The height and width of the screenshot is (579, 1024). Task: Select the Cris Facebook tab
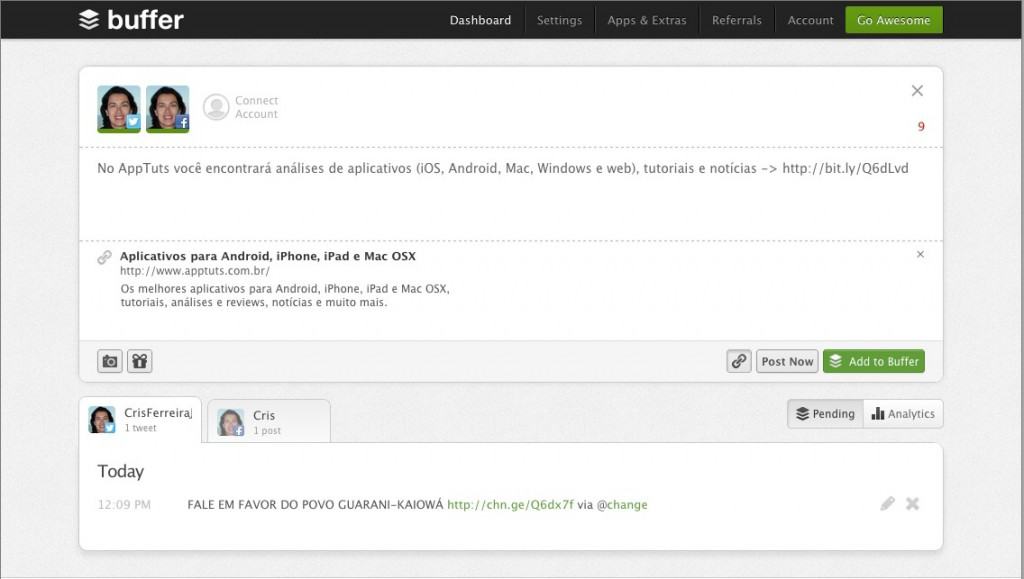(x=269, y=422)
